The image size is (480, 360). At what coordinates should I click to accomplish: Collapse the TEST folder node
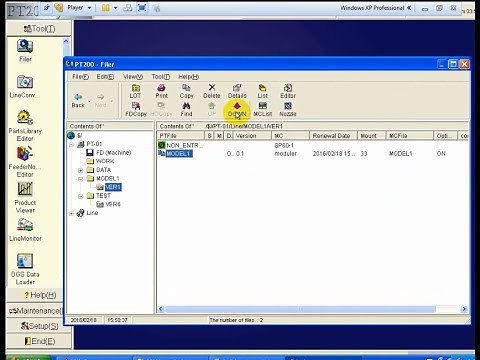(x=80, y=196)
